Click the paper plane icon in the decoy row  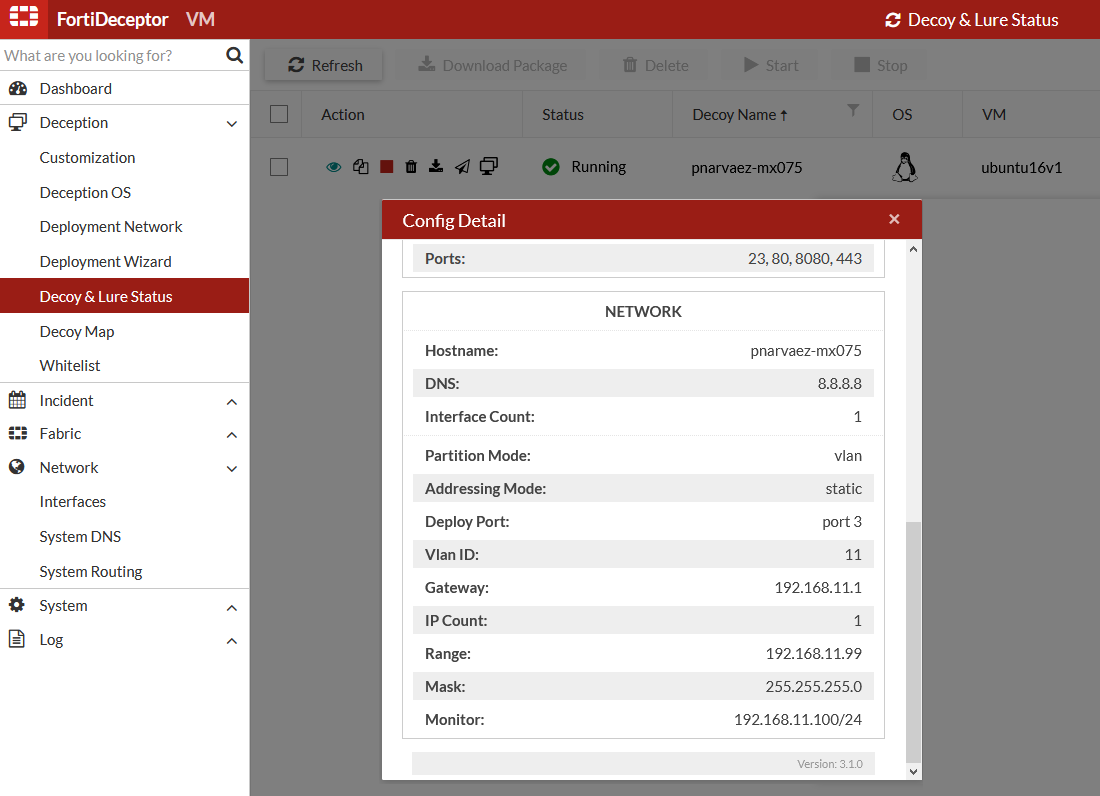[x=461, y=167]
